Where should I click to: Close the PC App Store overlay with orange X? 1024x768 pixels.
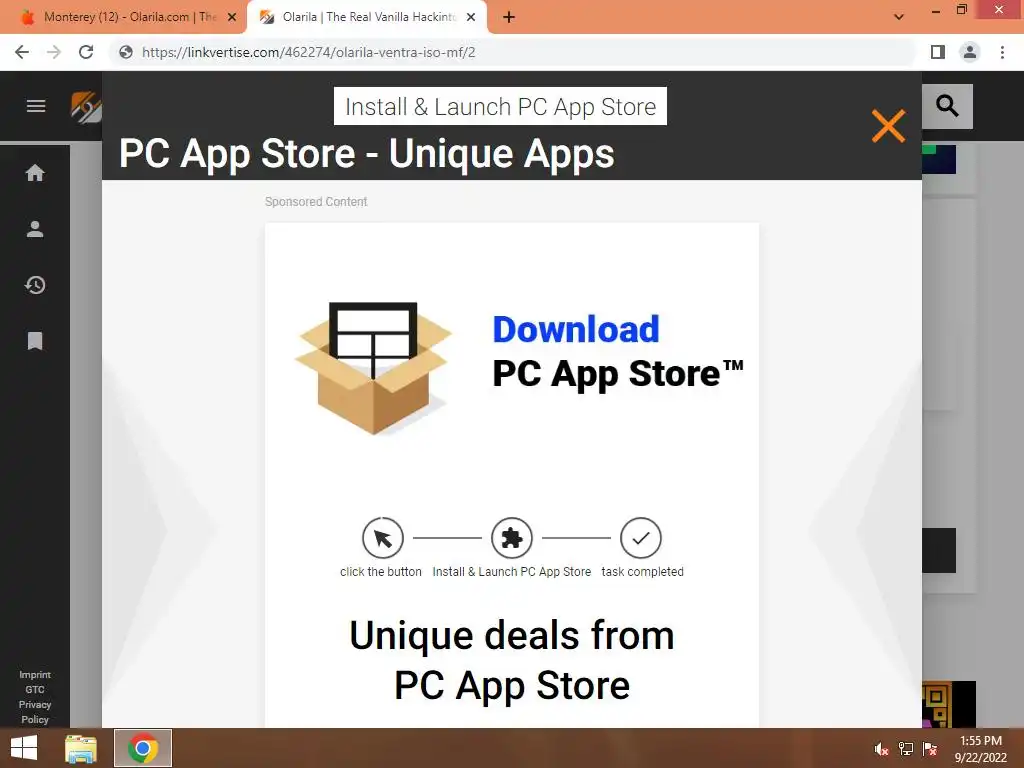point(888,125)
